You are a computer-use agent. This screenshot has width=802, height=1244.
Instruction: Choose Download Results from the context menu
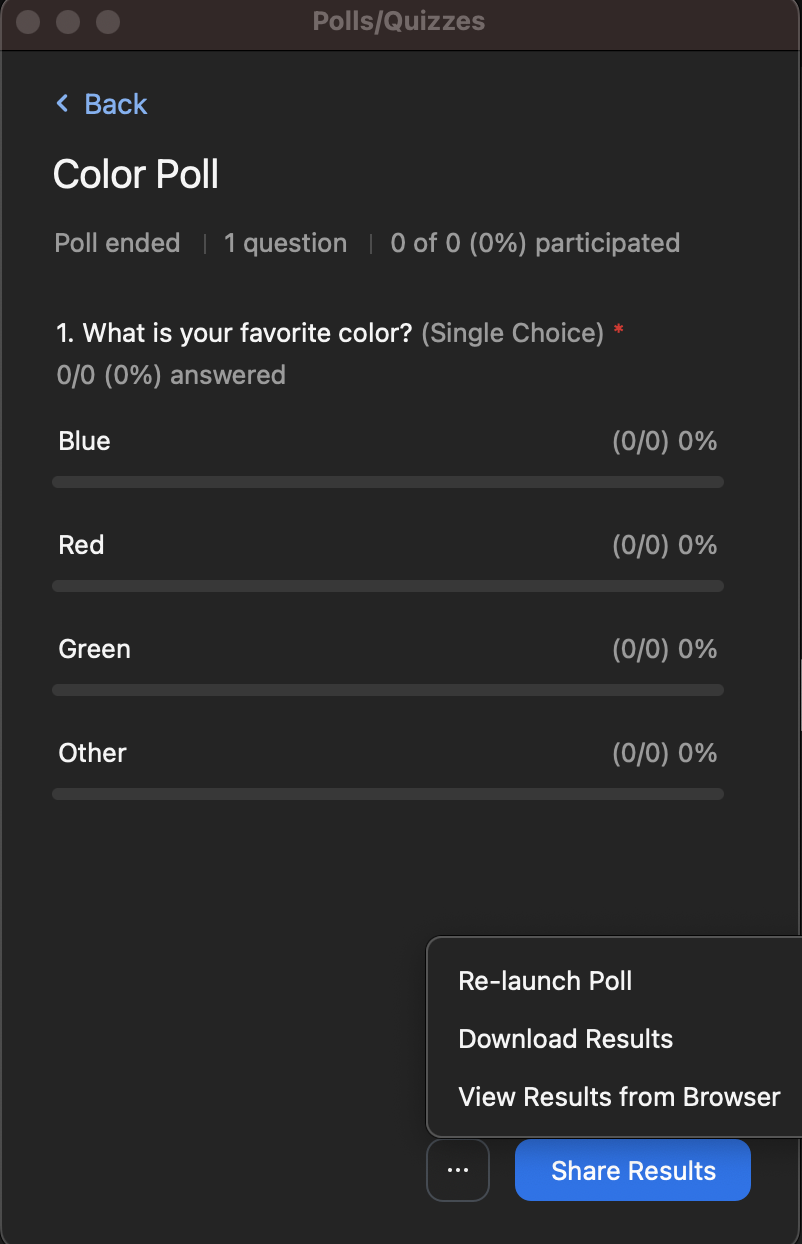(x=565, y=1039)
